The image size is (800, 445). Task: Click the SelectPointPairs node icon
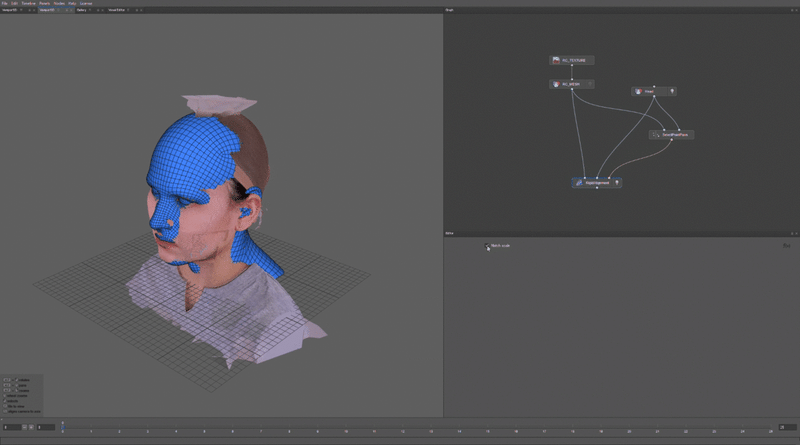pos(656,135)
